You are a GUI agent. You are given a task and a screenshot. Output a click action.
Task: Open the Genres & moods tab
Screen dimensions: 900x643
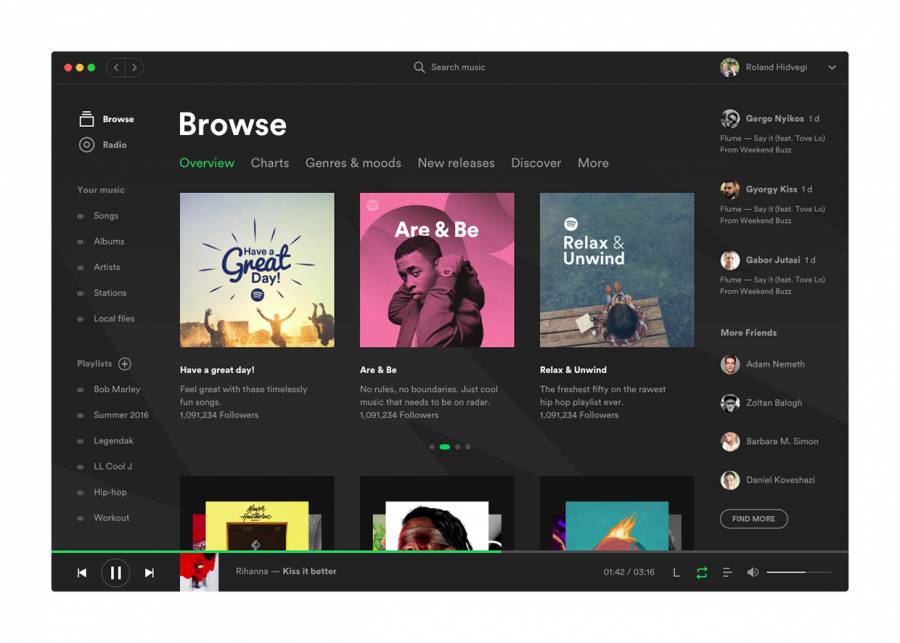[x=353, y=163]
